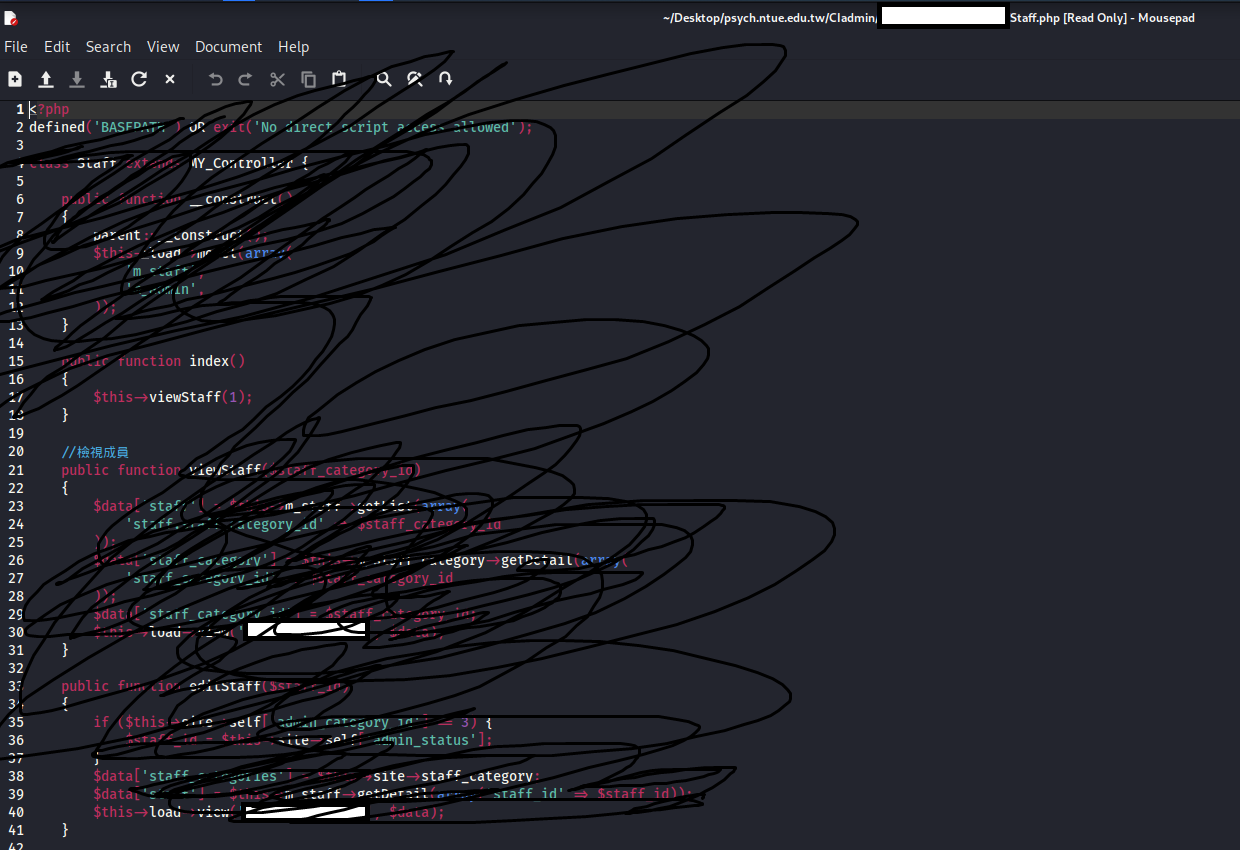This screenshot has height=850, width=1240.
Task: Click the Undo toolbar icon
Action: tap(215, 79)
